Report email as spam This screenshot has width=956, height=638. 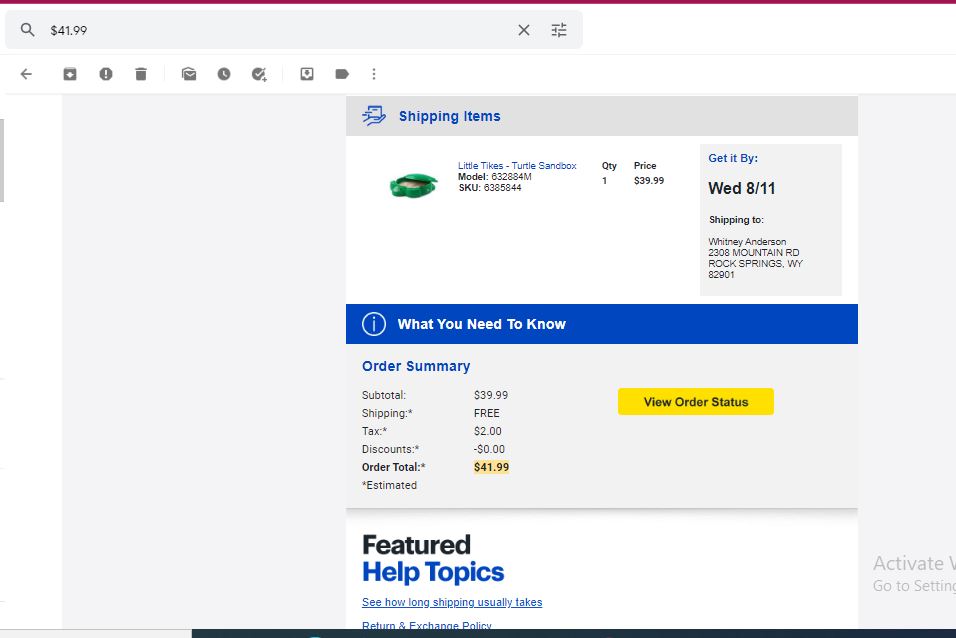[x=106, y=74]
